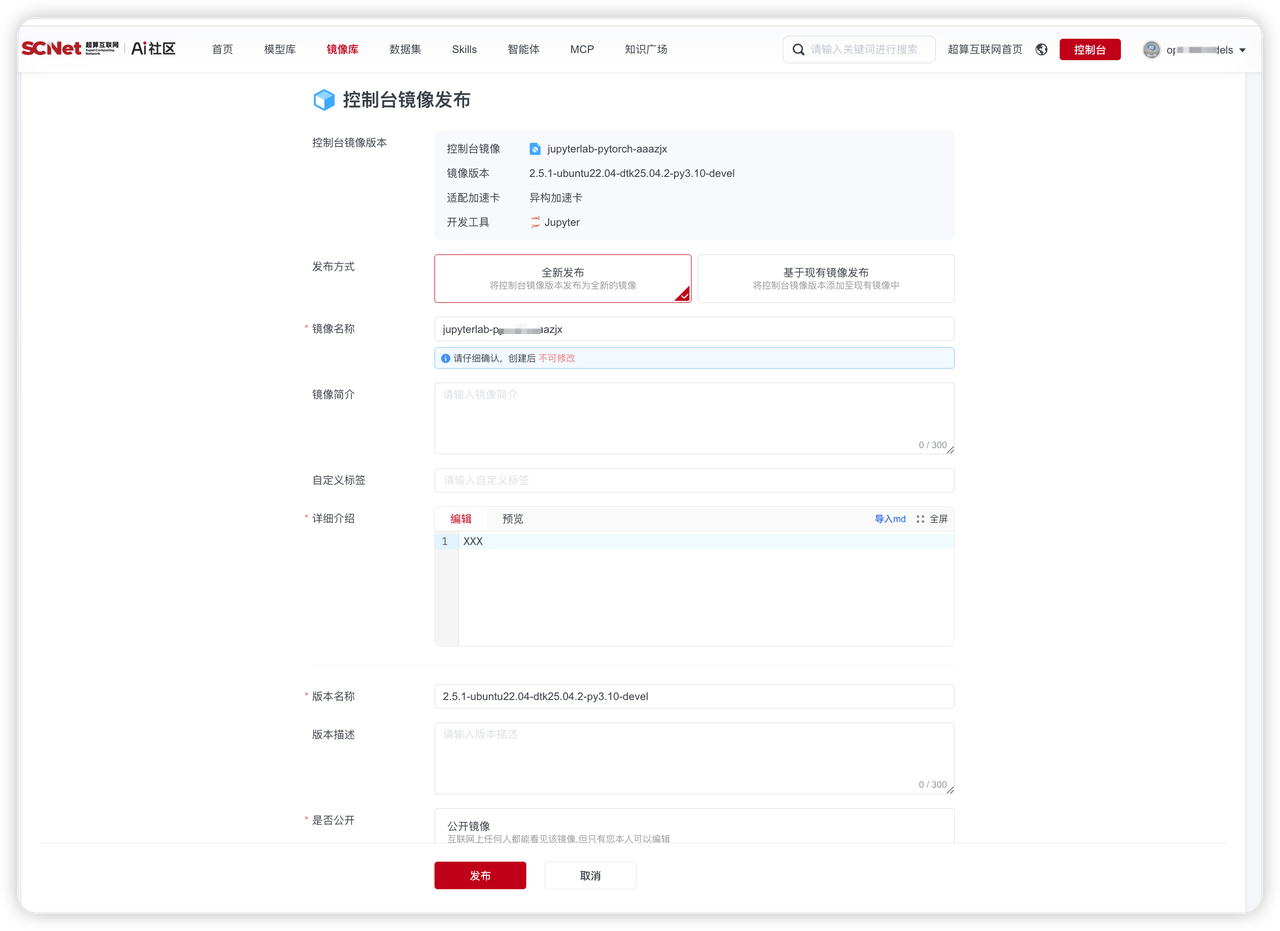The width and height of the screenshot is (1280, 931).
Task: Click the 取消 button
Action: coord(590,875)
